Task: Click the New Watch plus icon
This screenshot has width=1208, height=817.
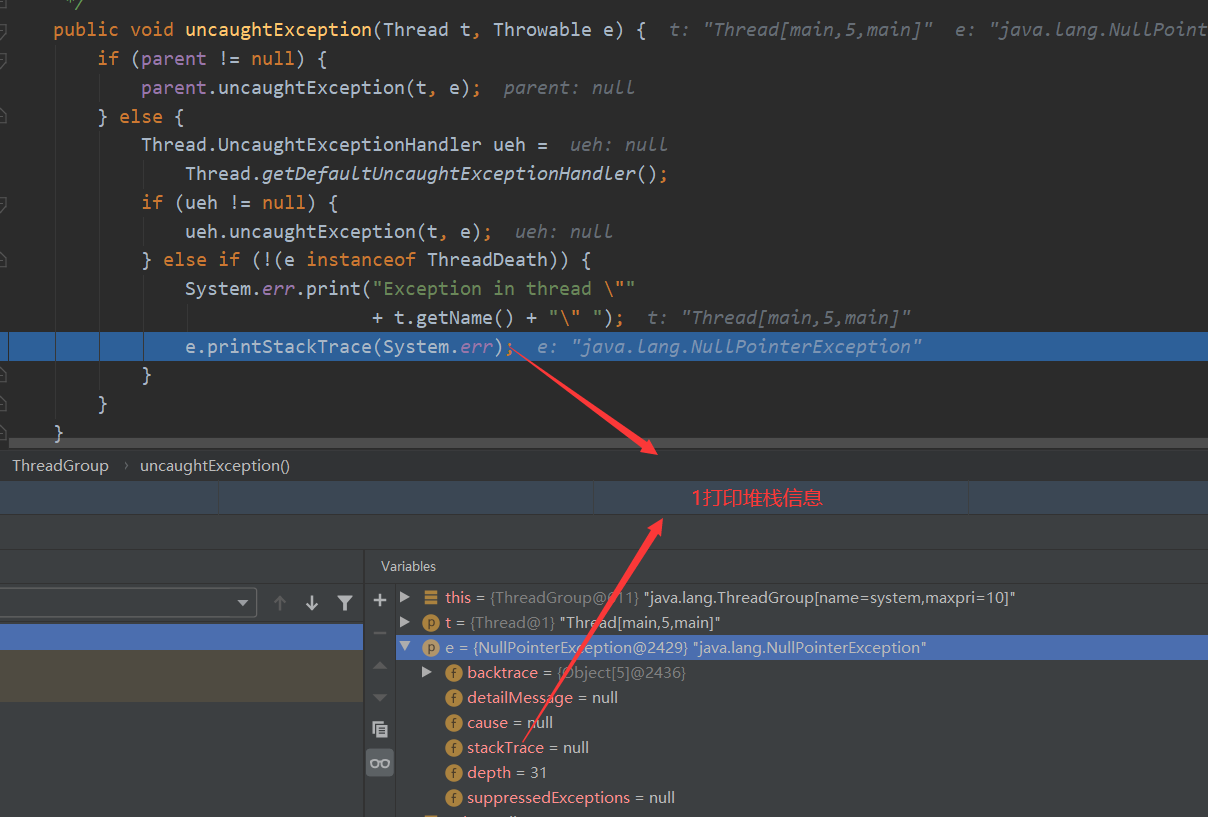Action: pyautogui.click(x=380, y=600)
